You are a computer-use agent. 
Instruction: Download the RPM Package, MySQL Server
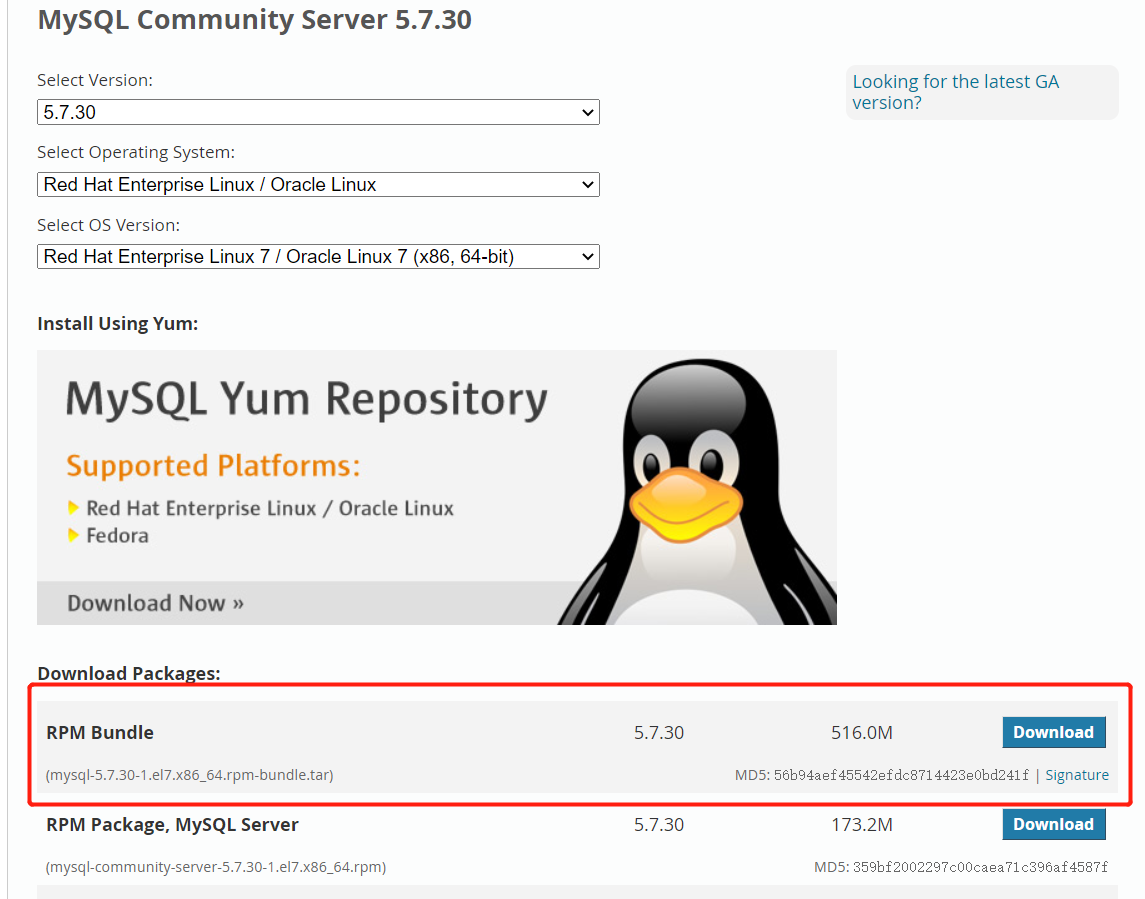(1054, 824)
